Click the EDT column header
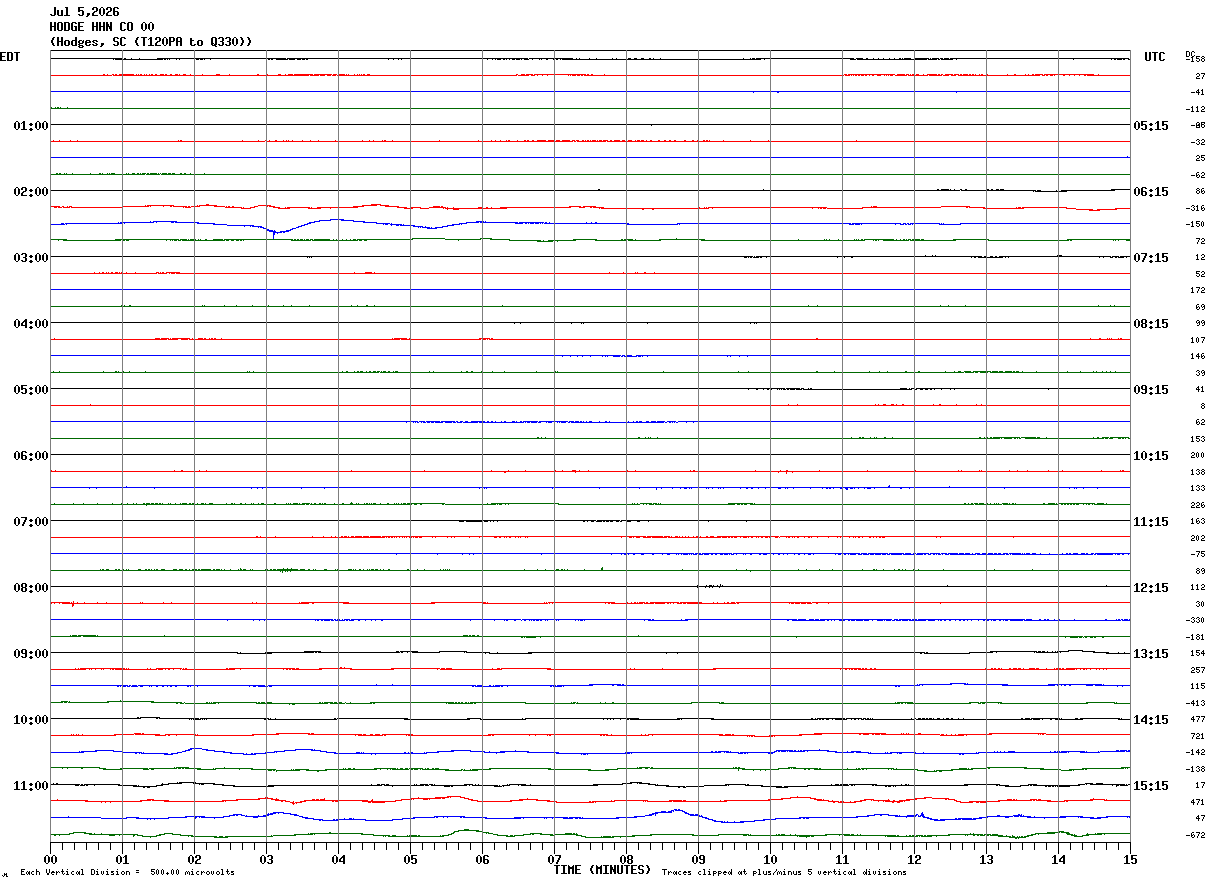Image resolution: width=1210 pixels, height=886 pixels. (x=10, y=57)
